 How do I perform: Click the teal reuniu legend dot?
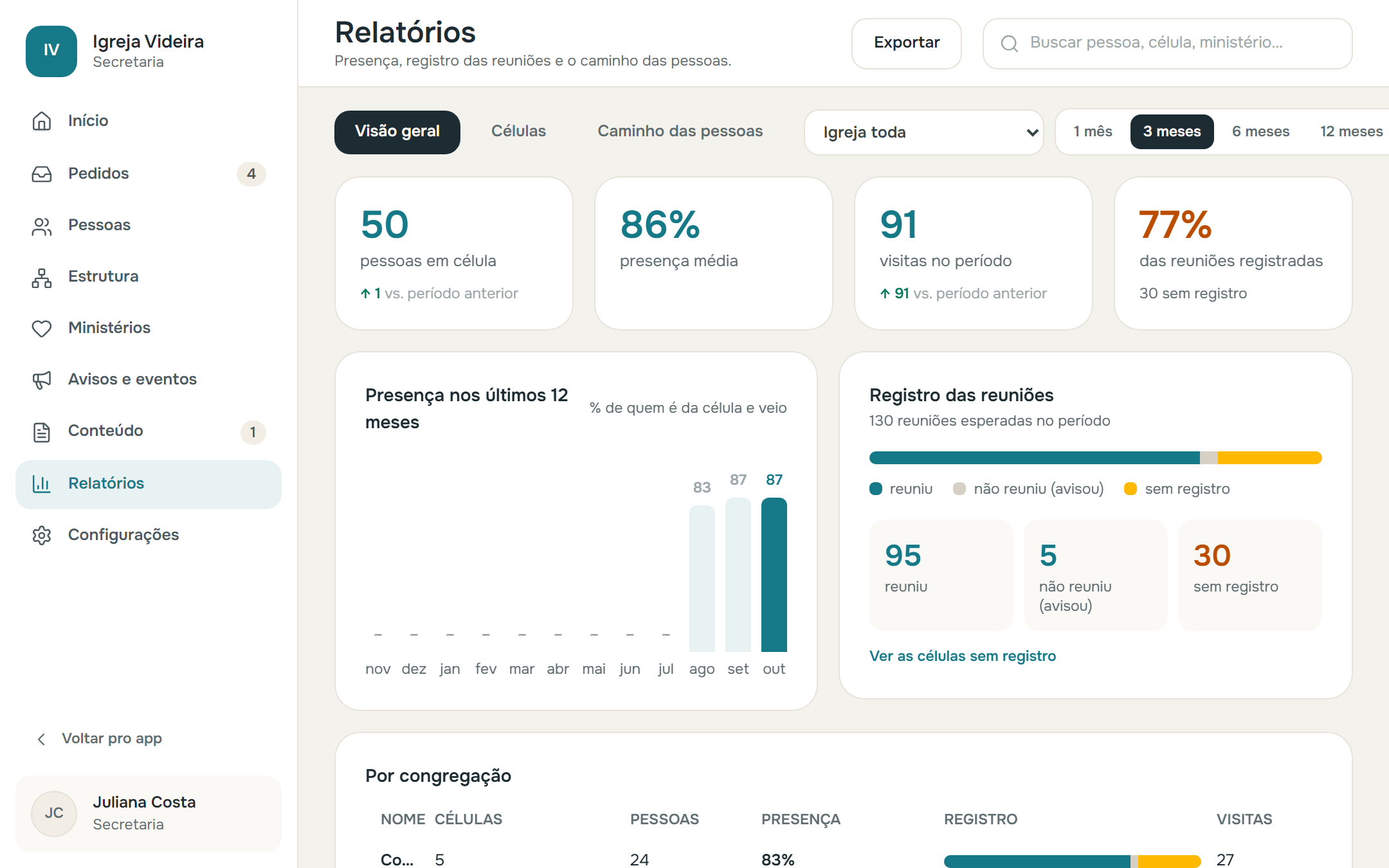pyautogui.click(x=876, y=489)
